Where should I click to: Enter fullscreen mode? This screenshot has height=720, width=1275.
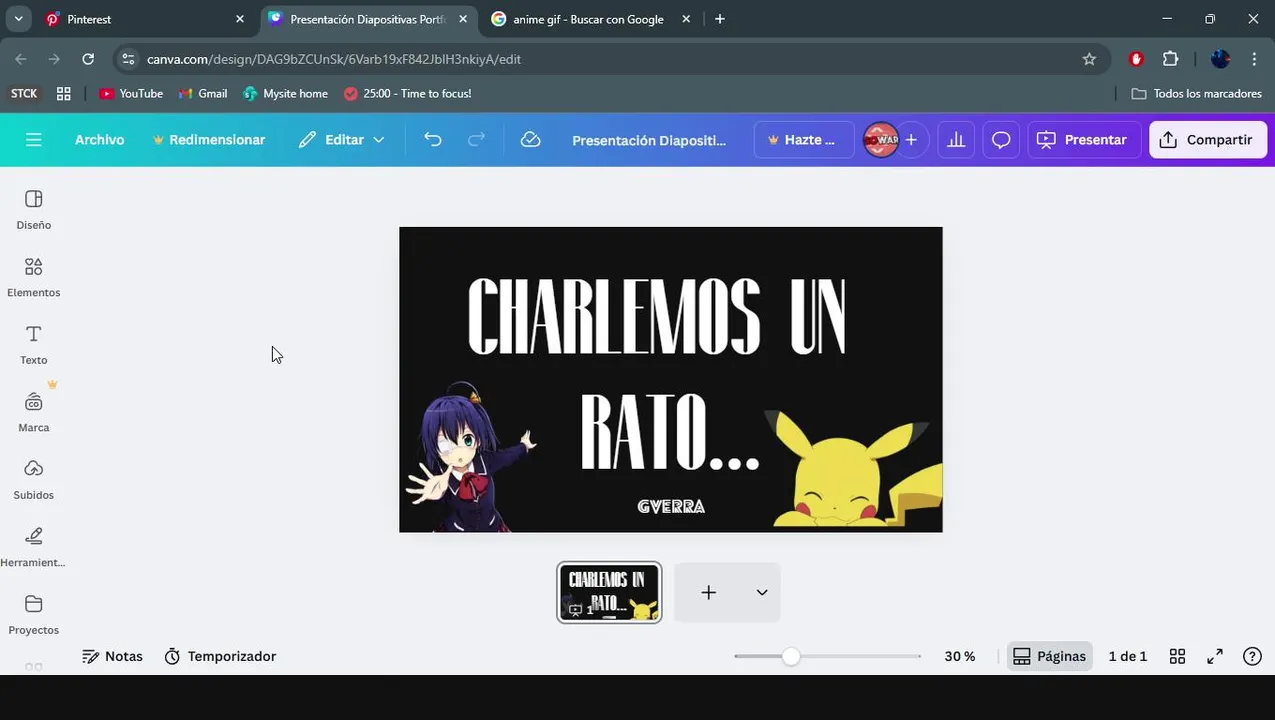coord(1215,656)
